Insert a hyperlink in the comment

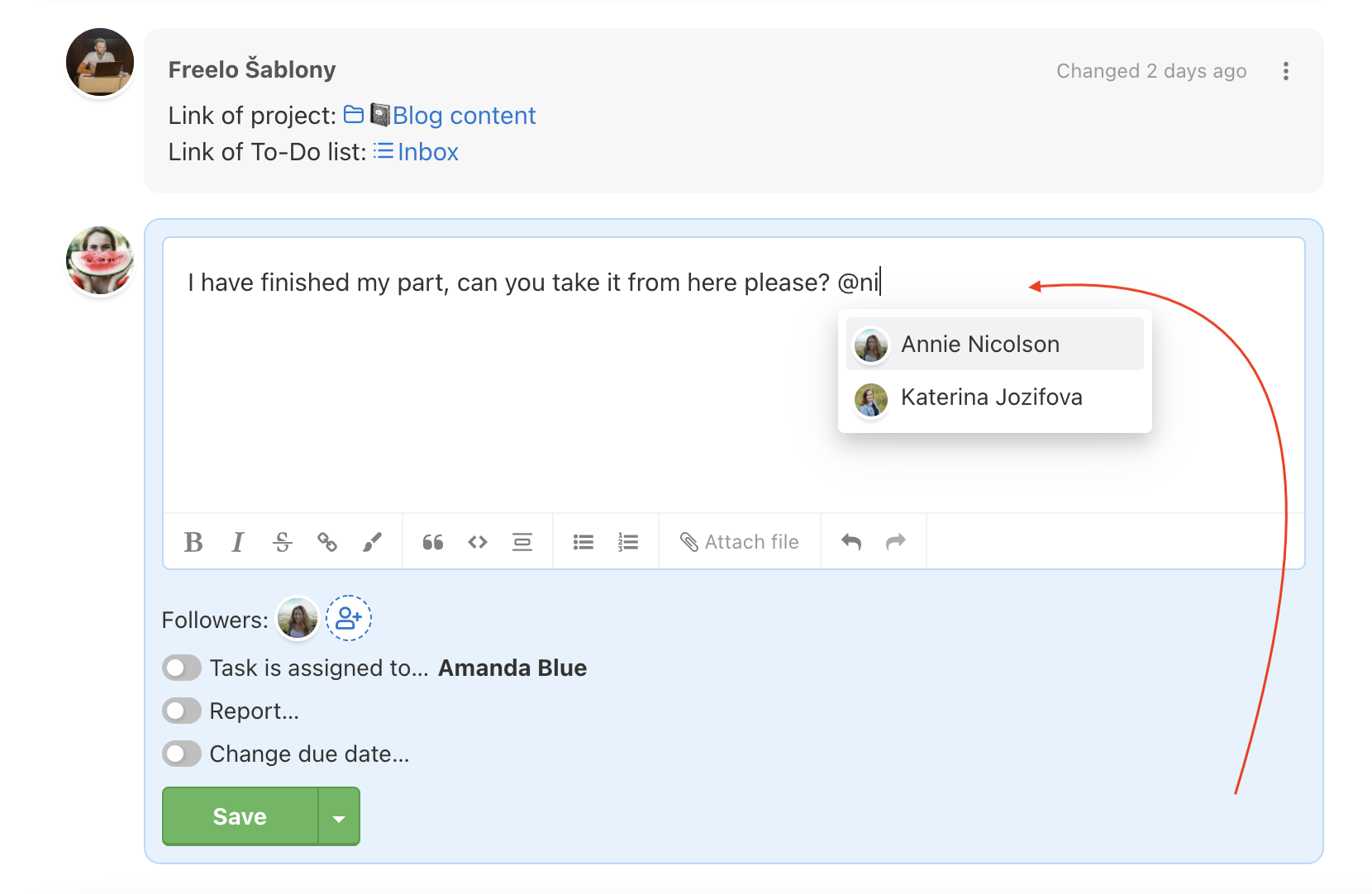(327, 542)
